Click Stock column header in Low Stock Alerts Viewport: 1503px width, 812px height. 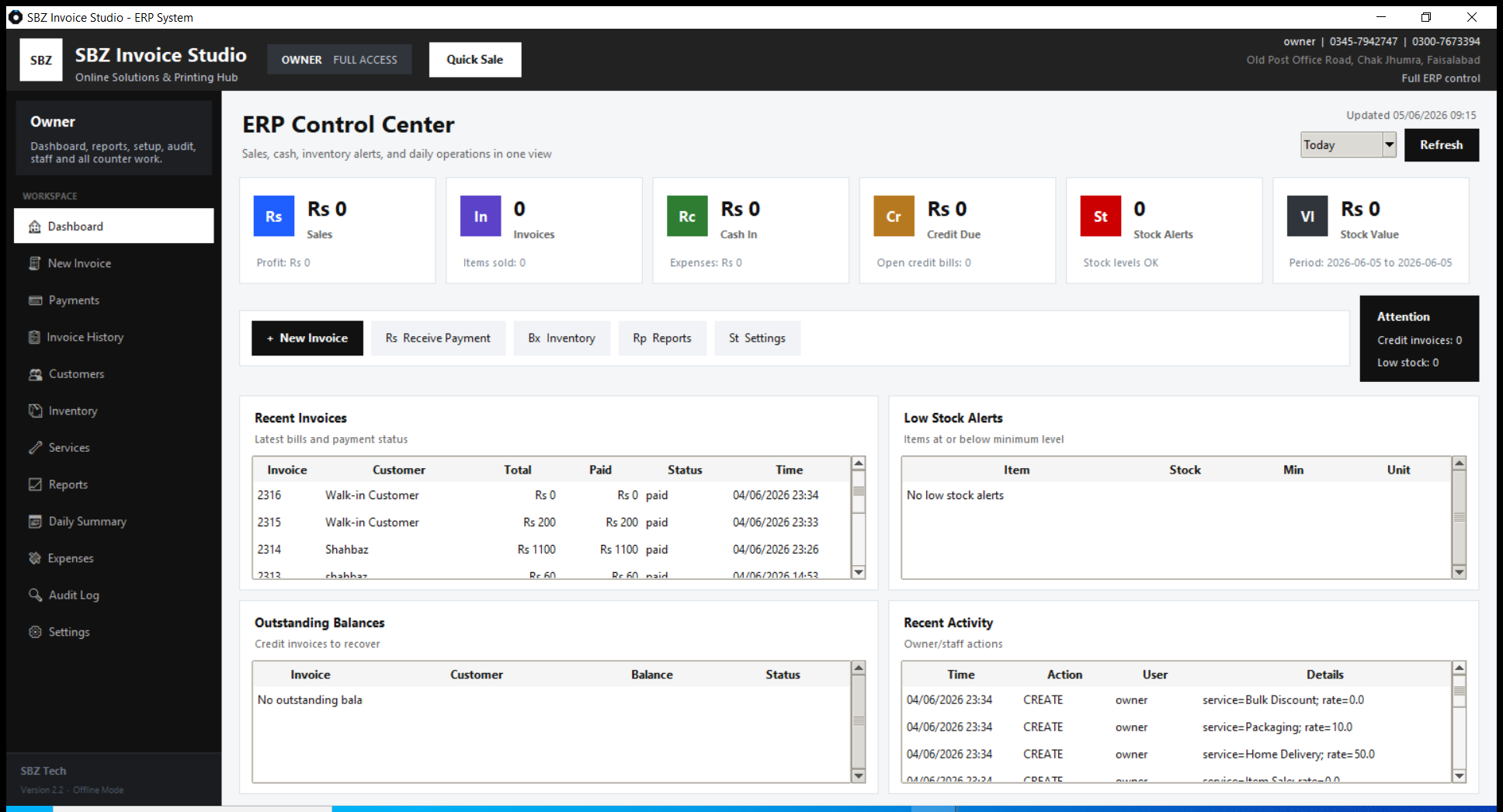[1185, 470]
